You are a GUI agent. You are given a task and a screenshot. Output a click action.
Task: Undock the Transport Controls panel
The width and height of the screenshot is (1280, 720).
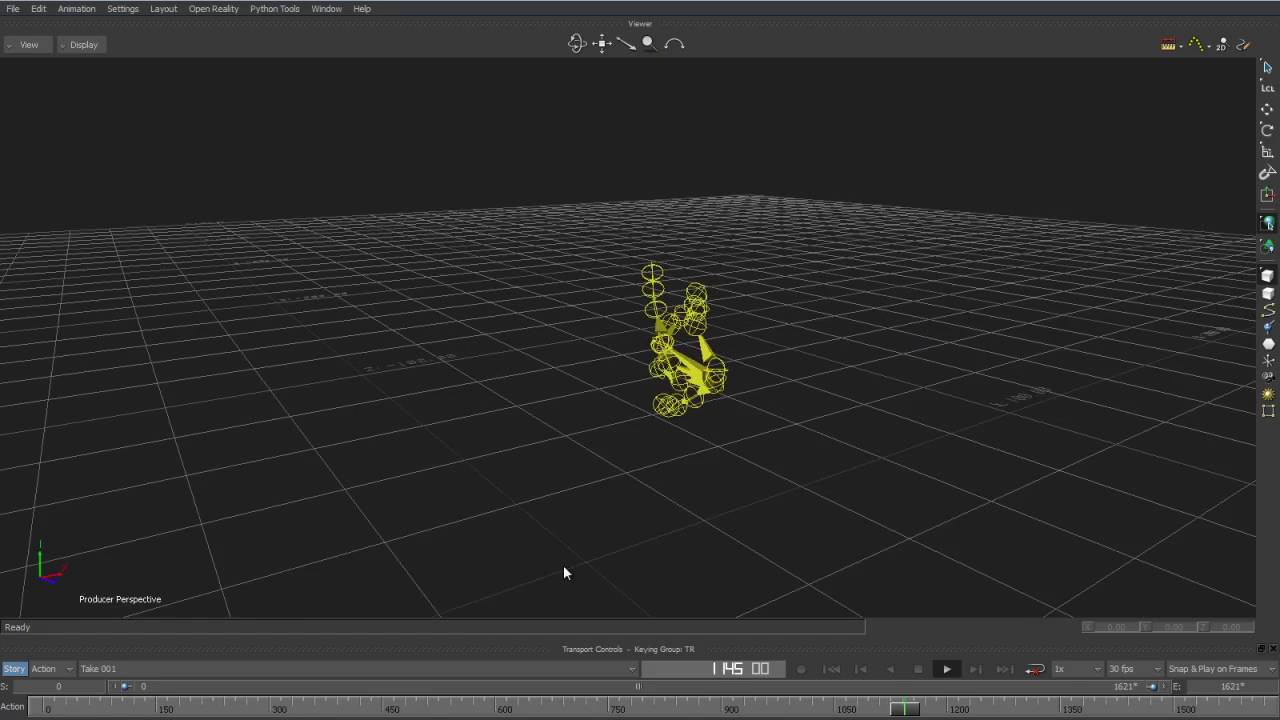(1261, 649)
